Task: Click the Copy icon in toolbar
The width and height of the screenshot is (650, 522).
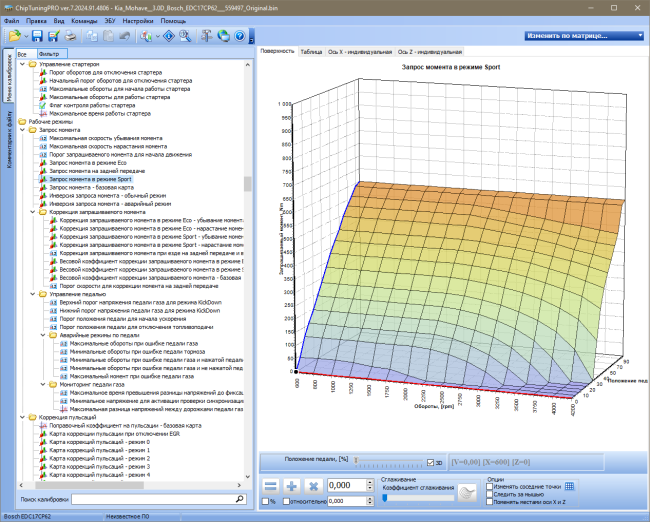Action: [92, 36]
